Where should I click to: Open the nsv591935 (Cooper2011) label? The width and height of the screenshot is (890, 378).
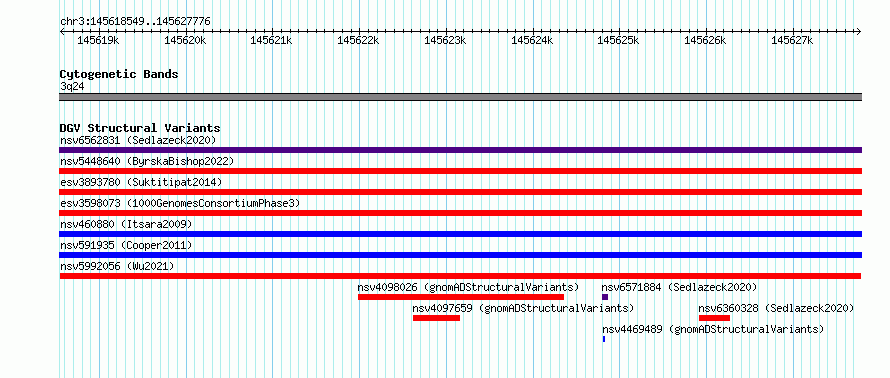126,245
